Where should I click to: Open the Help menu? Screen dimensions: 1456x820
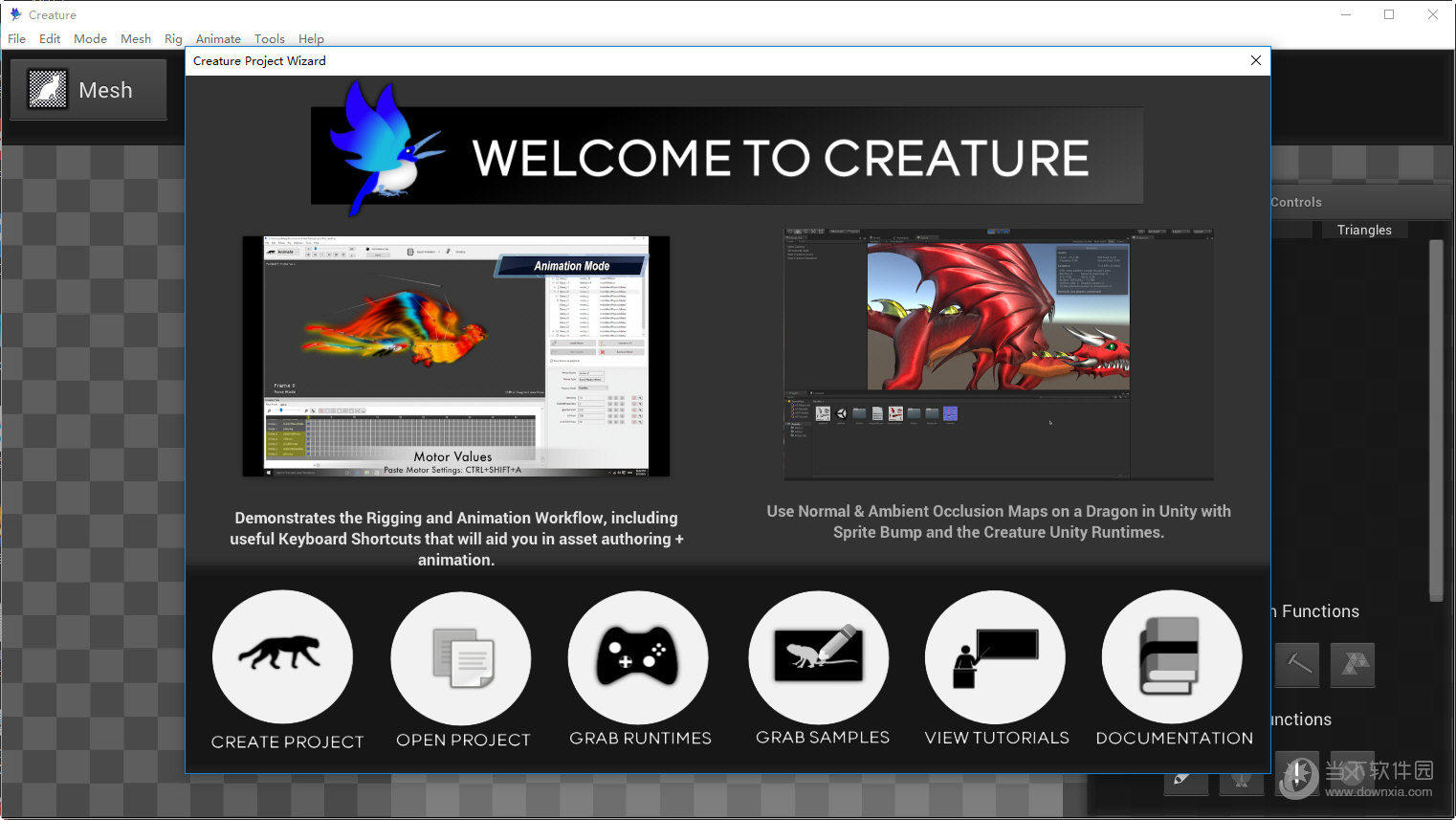[x=311, y=38]
